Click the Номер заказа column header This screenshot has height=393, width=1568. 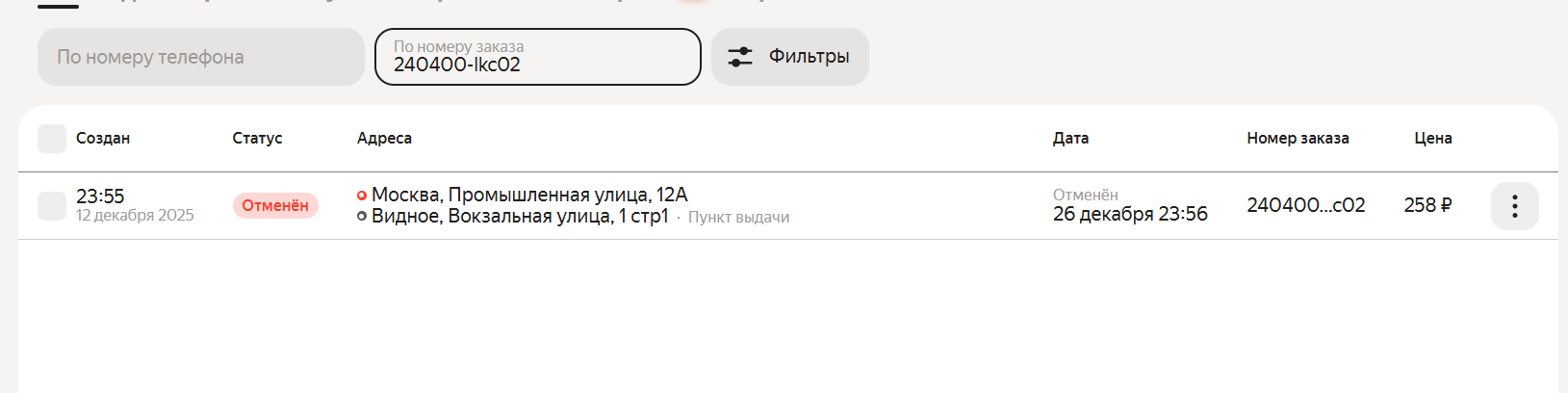pyautogui.click(x=1298, y=139)
